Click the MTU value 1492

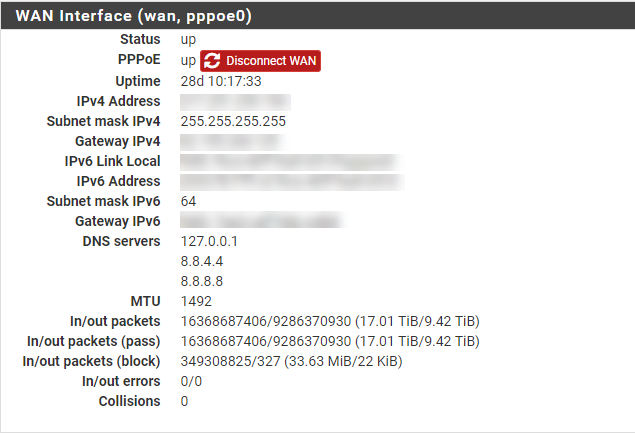196,301
